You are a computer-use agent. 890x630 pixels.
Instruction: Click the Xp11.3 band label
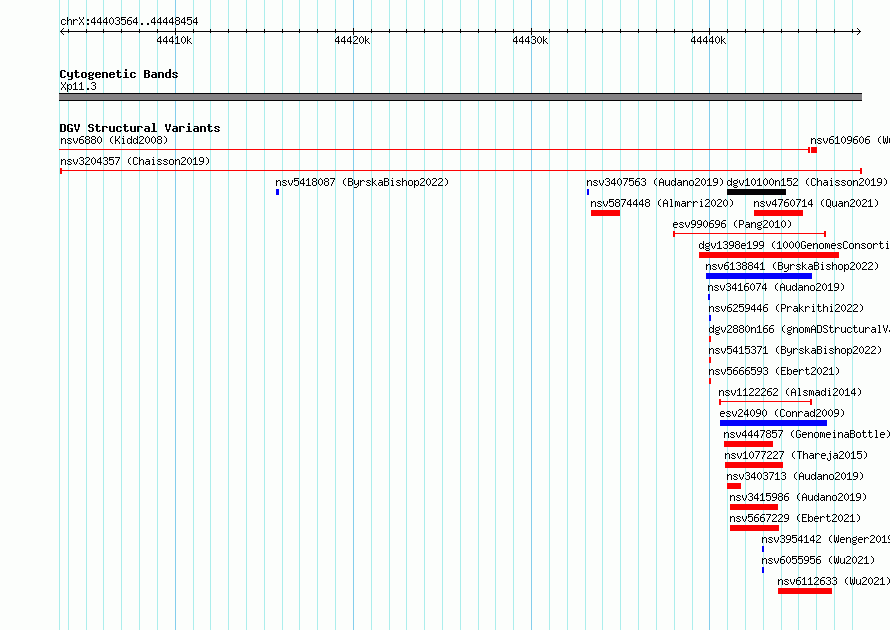coord(78,86)
